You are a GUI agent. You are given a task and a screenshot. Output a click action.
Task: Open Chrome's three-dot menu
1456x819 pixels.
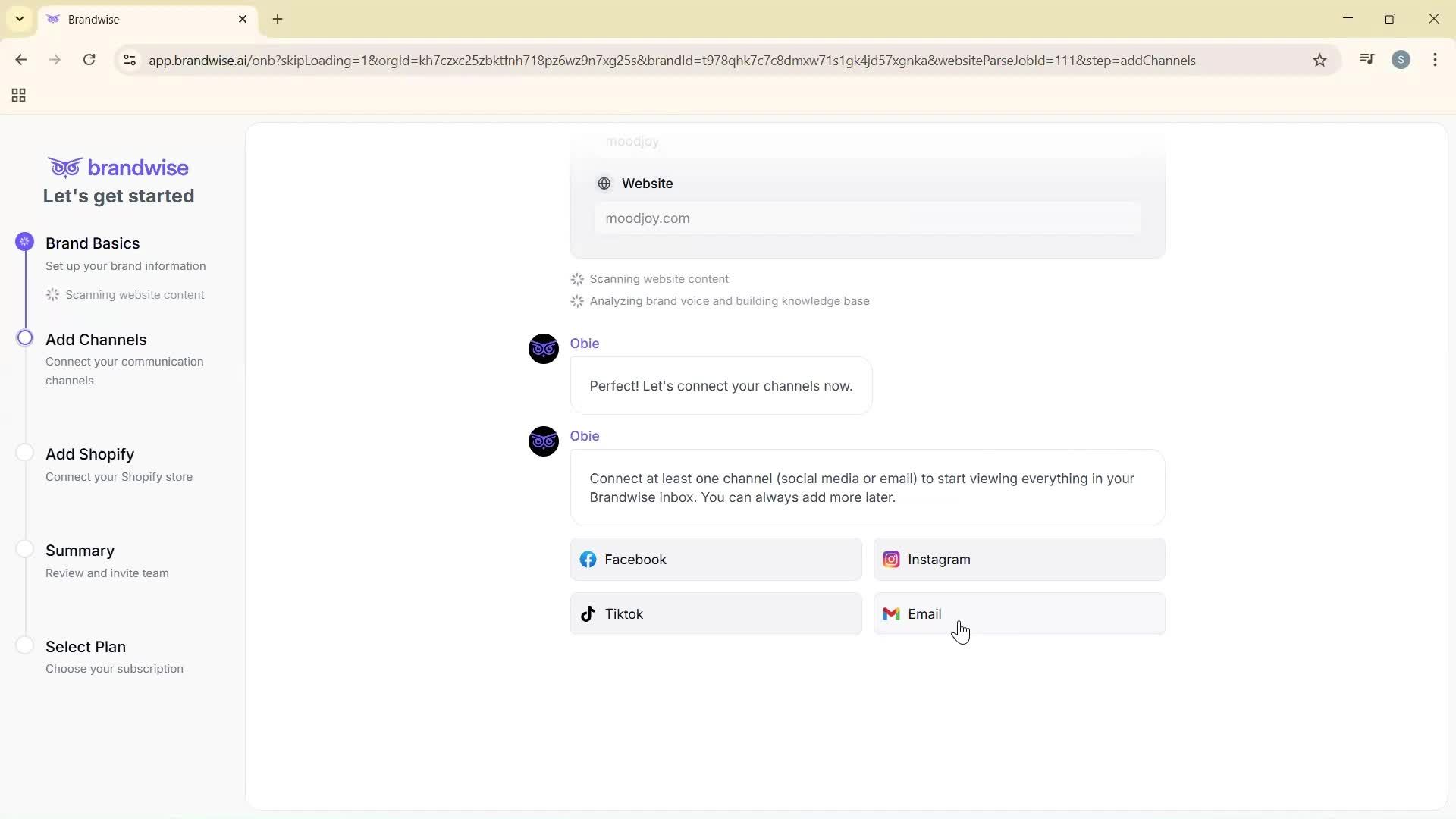(x=1436, y=60)
